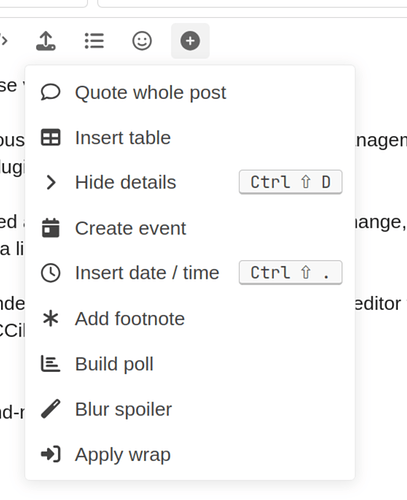This screenshot has width=407, height=500.
Task: Click the clock icon for date/time
Action: tap(51, 273)
